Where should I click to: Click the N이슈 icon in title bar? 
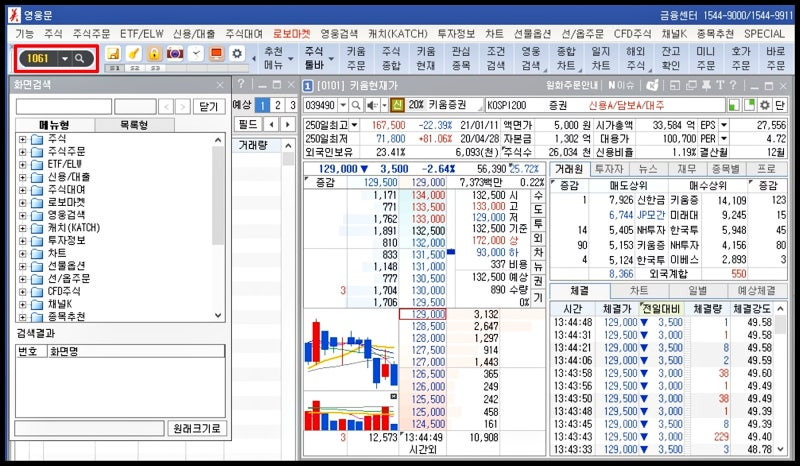(621, 85)
